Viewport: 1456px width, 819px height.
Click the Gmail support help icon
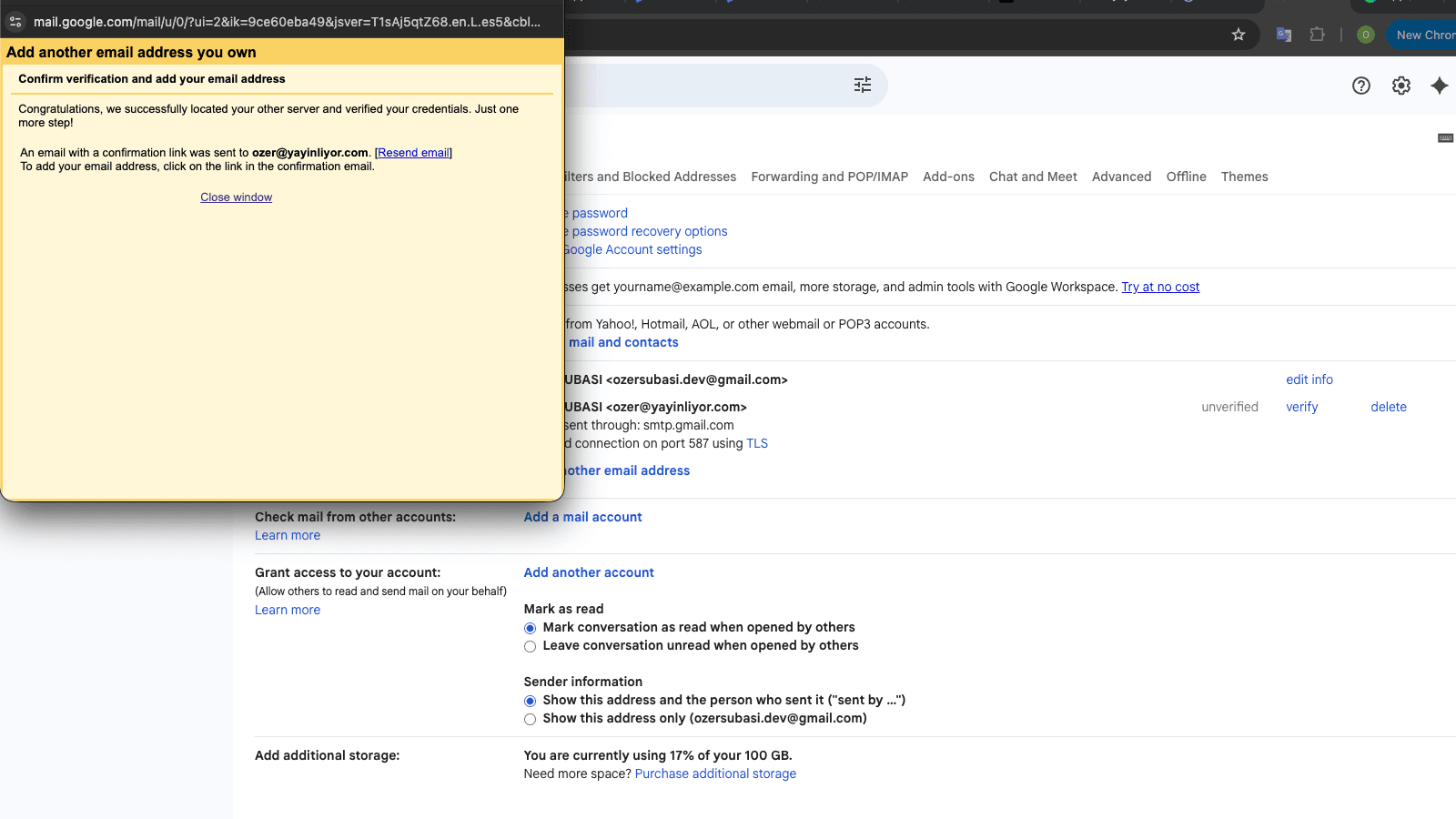(x=1361, y=86)
